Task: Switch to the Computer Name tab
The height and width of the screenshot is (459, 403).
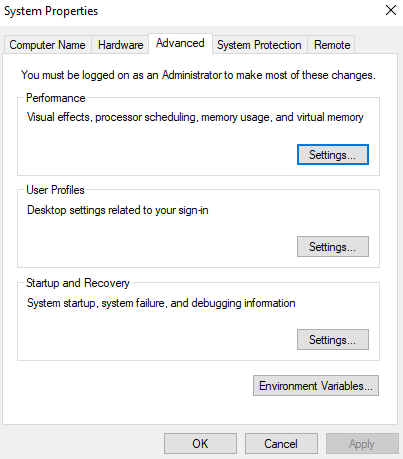Action: [x=47, y=45]
